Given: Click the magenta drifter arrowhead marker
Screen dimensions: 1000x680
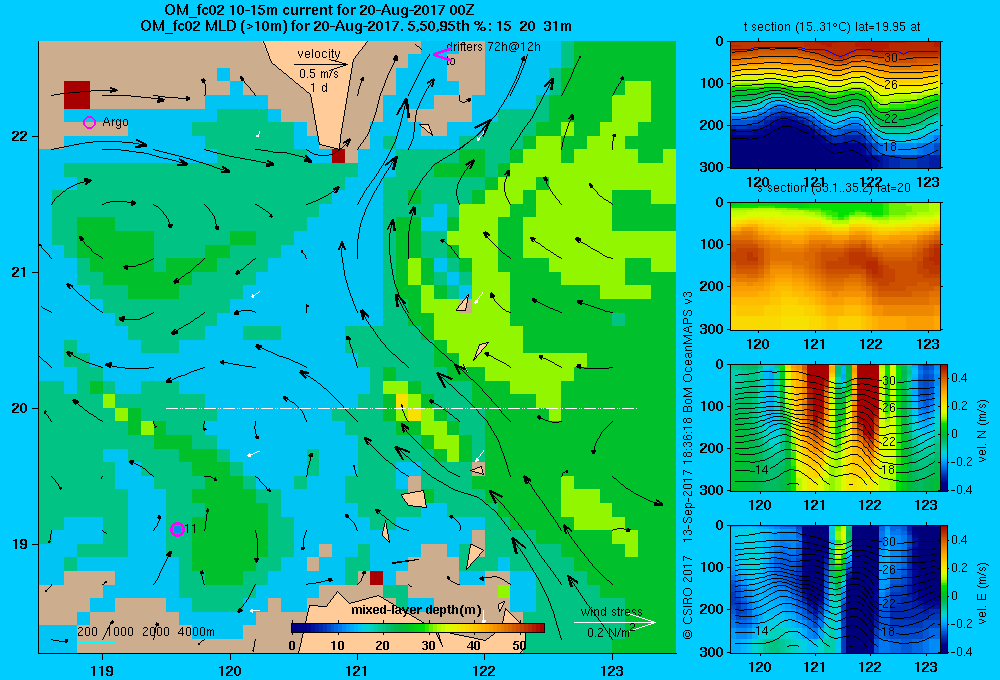Looking at the screenshot, I should click(443, 55).
